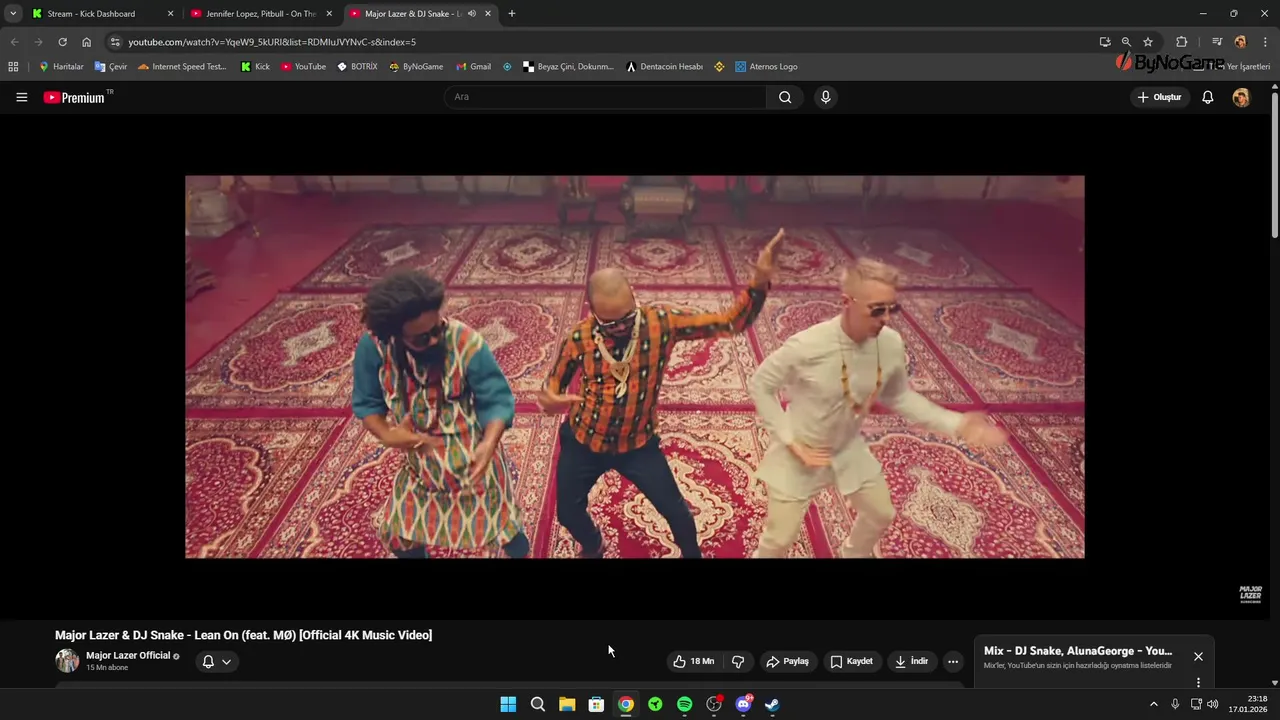View site information icon in address bar
The width and height of the screenshot is (1280, 720).
[x=115, y=42]
